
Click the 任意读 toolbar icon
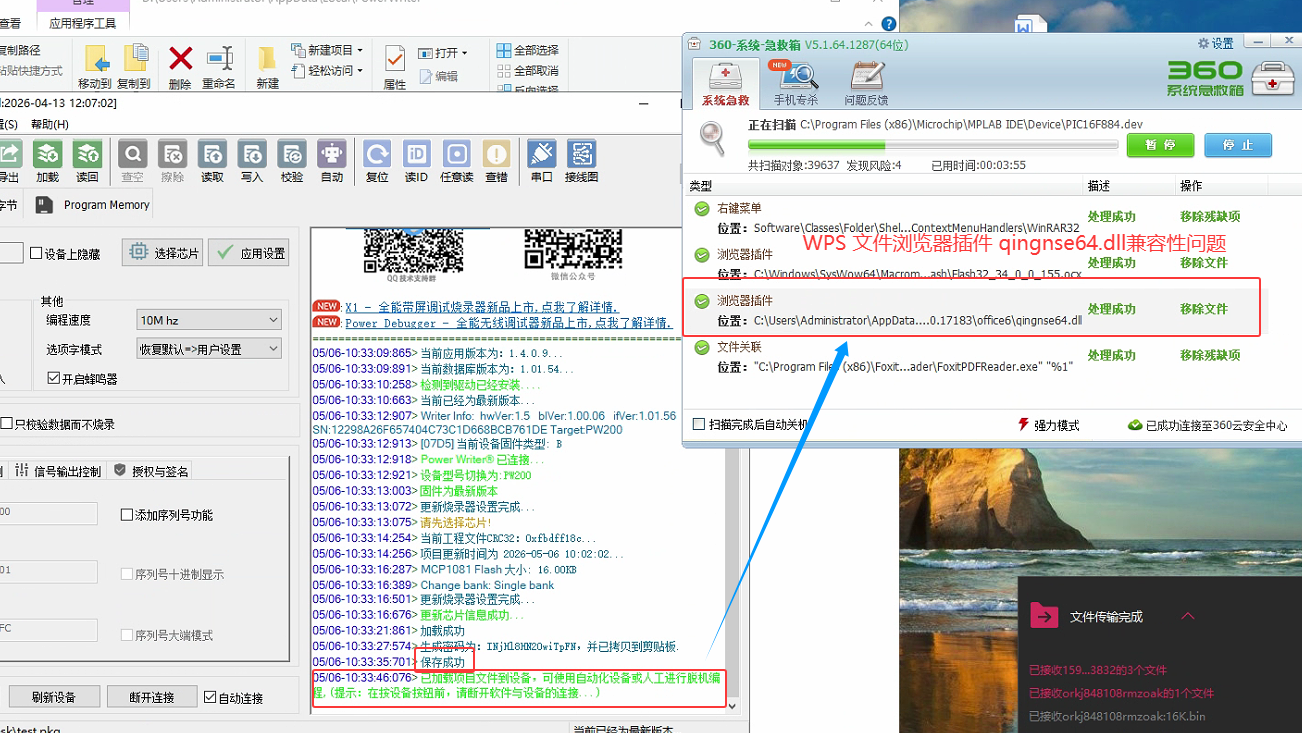click(456, 154)
